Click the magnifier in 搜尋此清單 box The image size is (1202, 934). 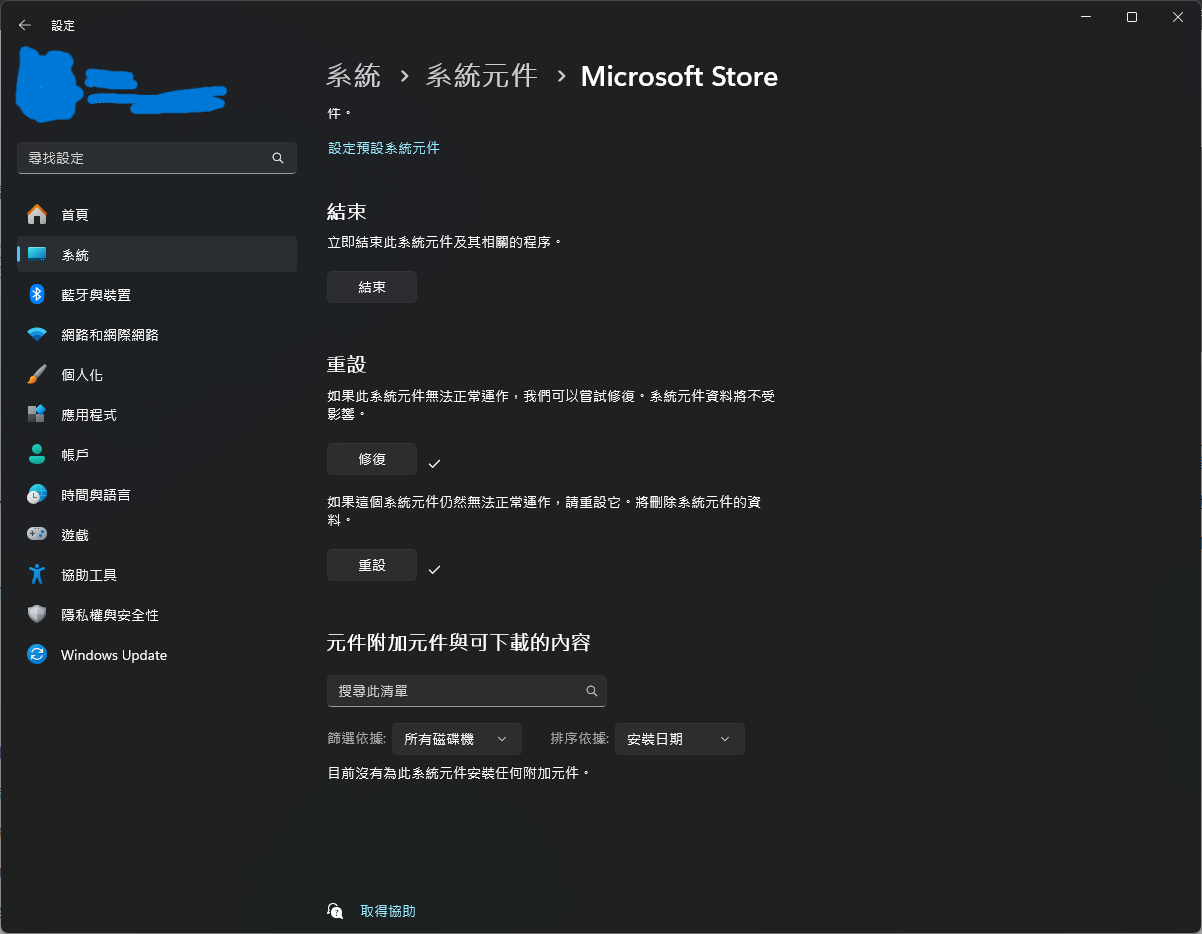pos(592,691)
